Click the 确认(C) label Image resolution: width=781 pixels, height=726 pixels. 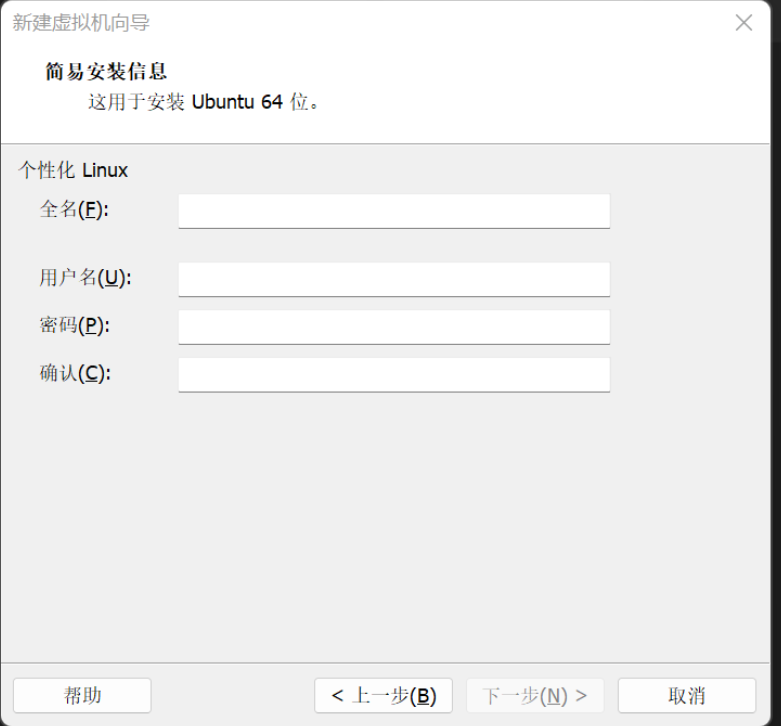75,373
